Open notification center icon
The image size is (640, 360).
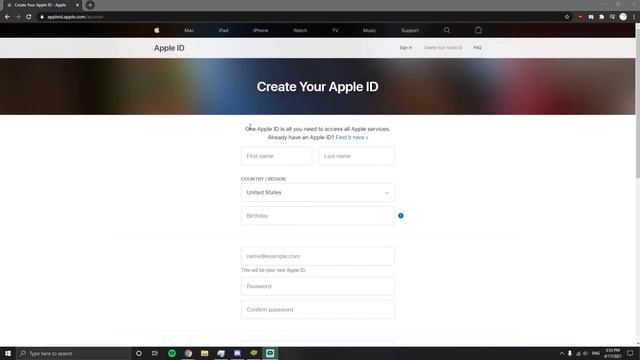click(630, 353)
